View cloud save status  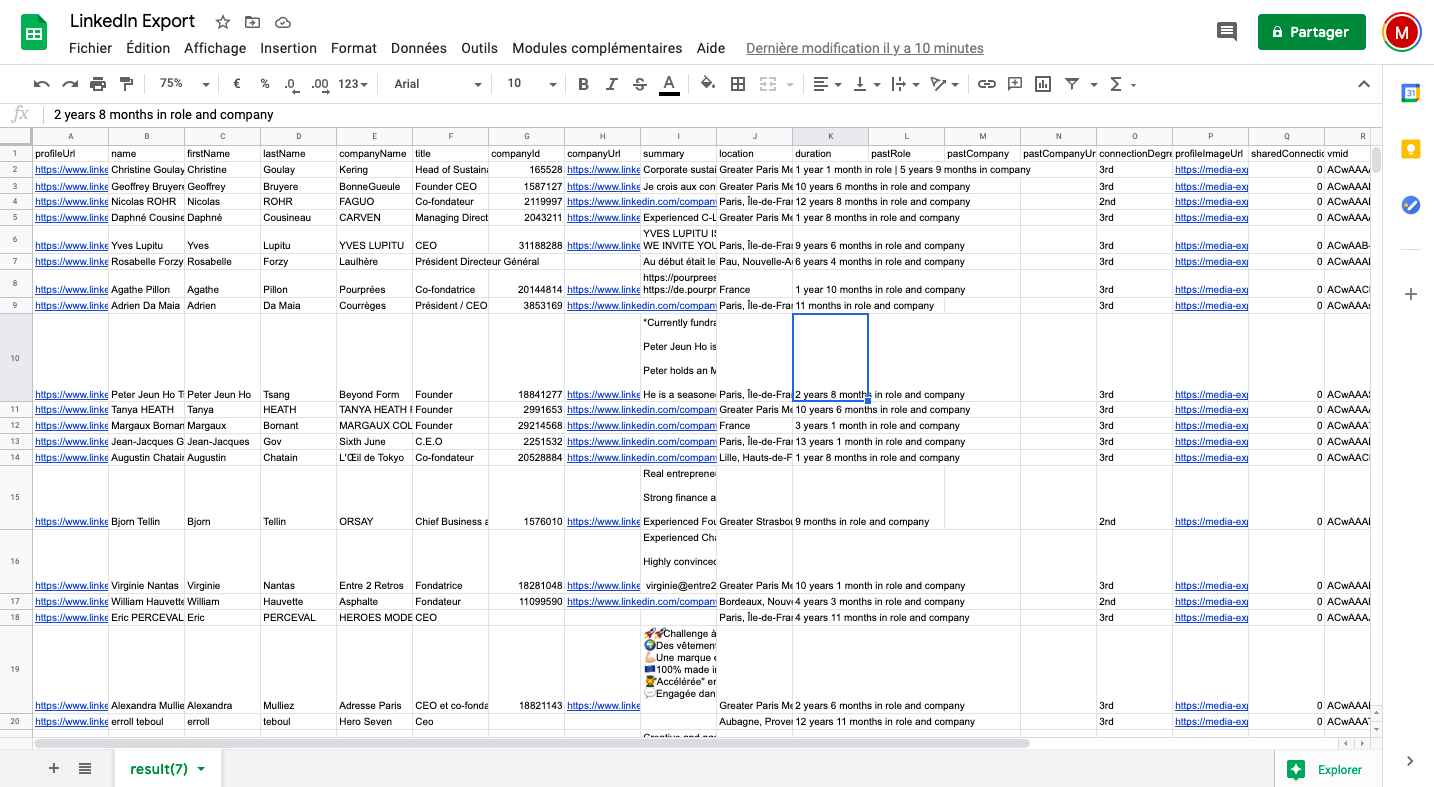click(x=282, y=22)
